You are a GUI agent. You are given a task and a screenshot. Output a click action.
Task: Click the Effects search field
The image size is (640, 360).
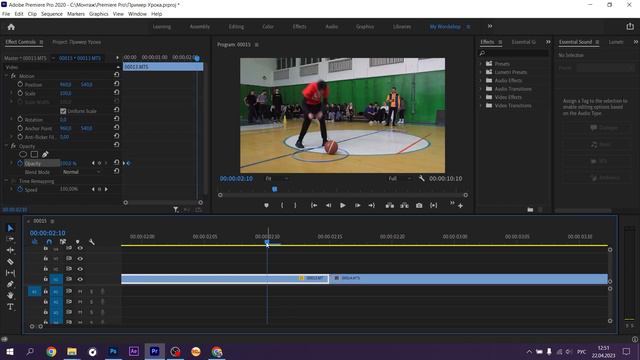[514, 53]
